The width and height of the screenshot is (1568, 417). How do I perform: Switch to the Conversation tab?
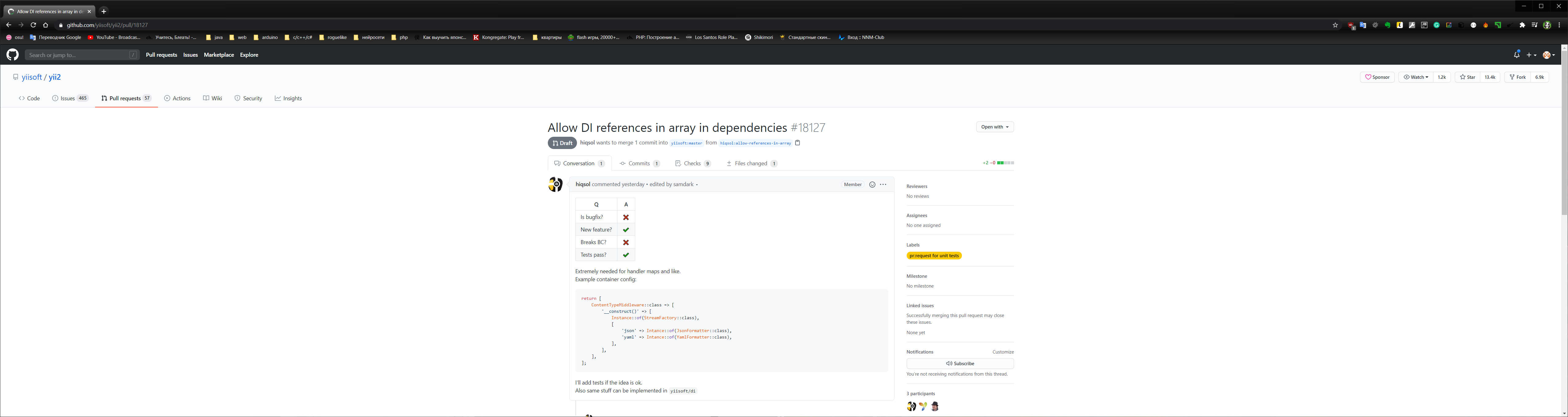579,163
